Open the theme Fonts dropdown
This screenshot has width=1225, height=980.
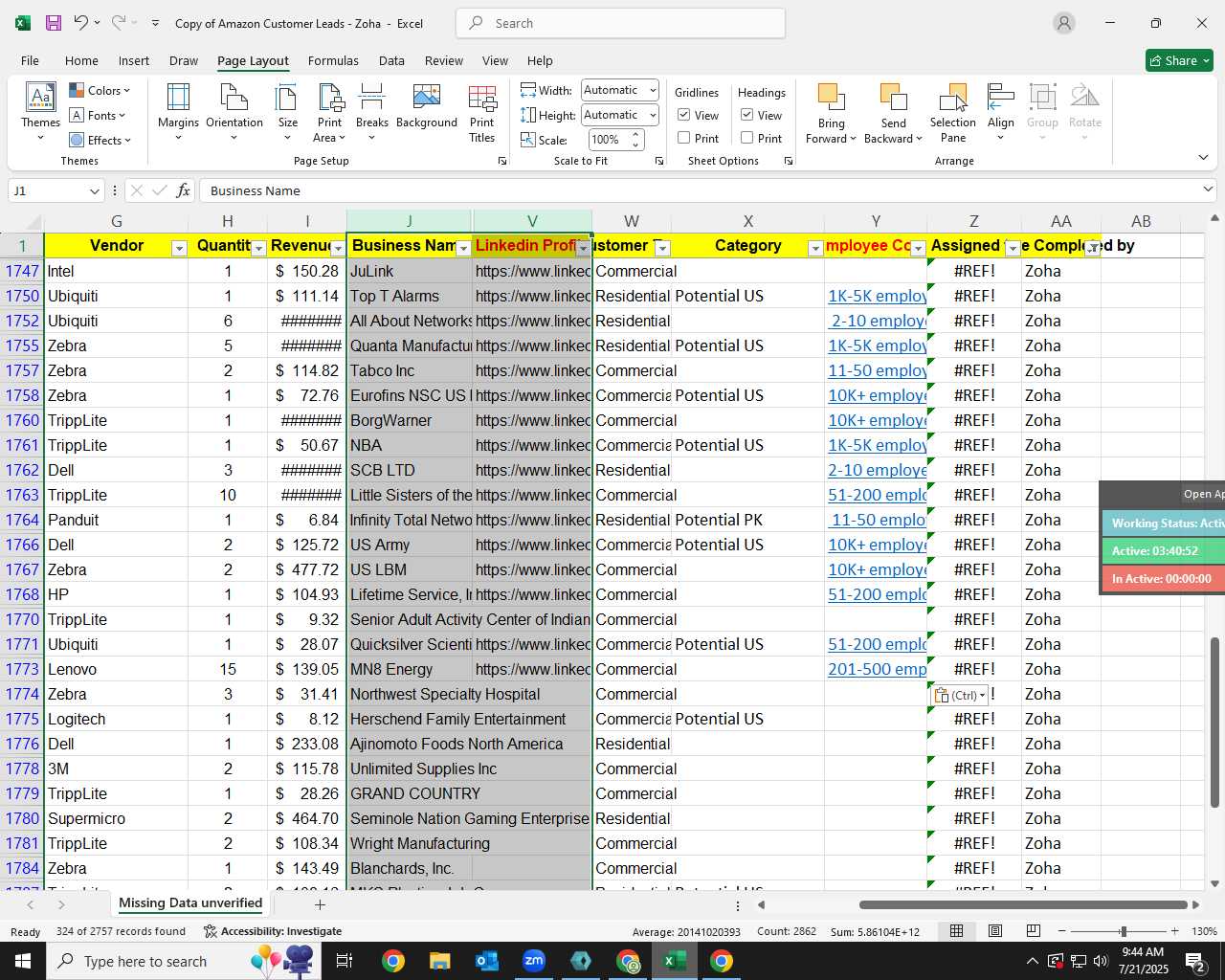98,115
